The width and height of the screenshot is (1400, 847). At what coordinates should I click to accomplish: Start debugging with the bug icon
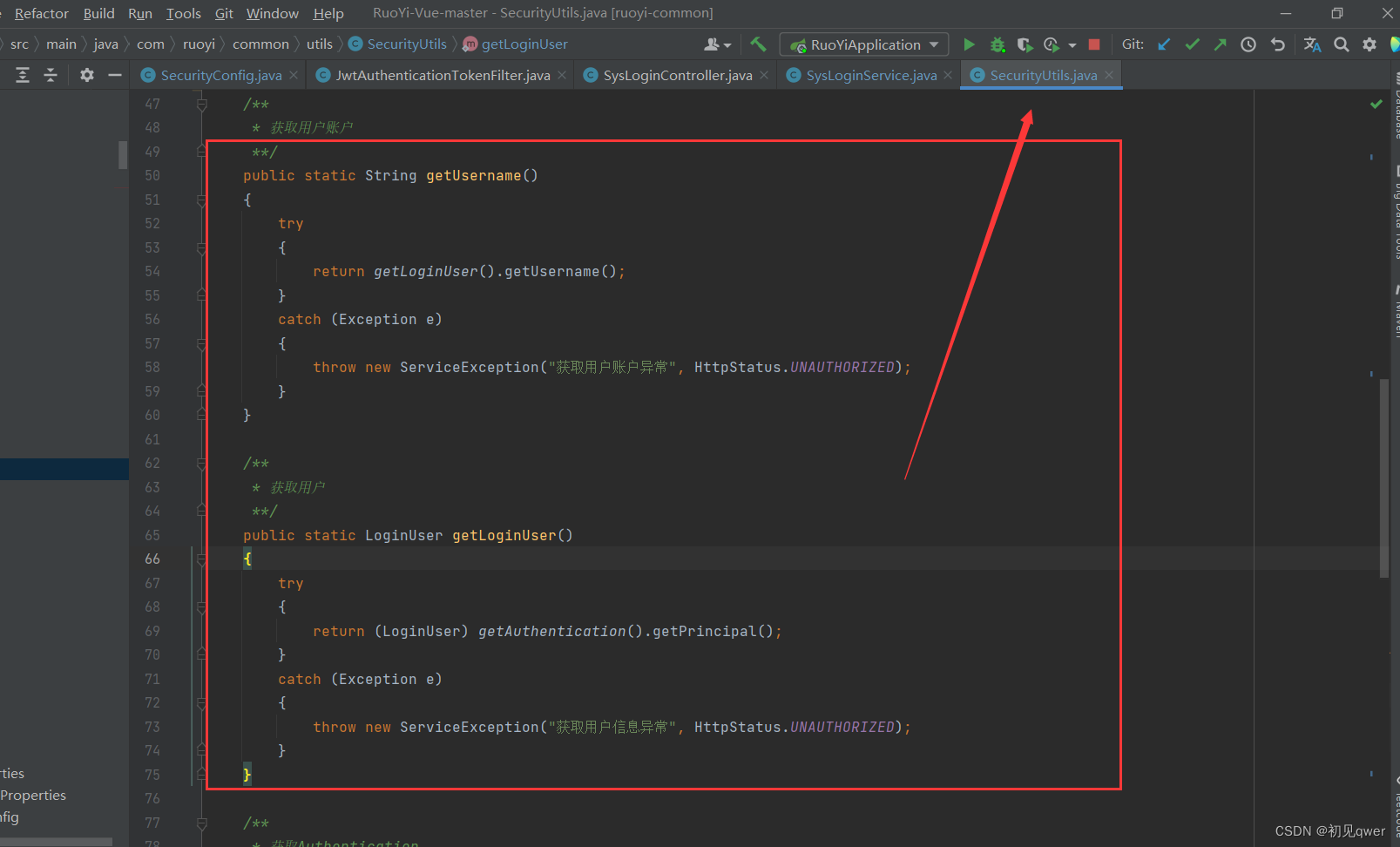[998, 44]
